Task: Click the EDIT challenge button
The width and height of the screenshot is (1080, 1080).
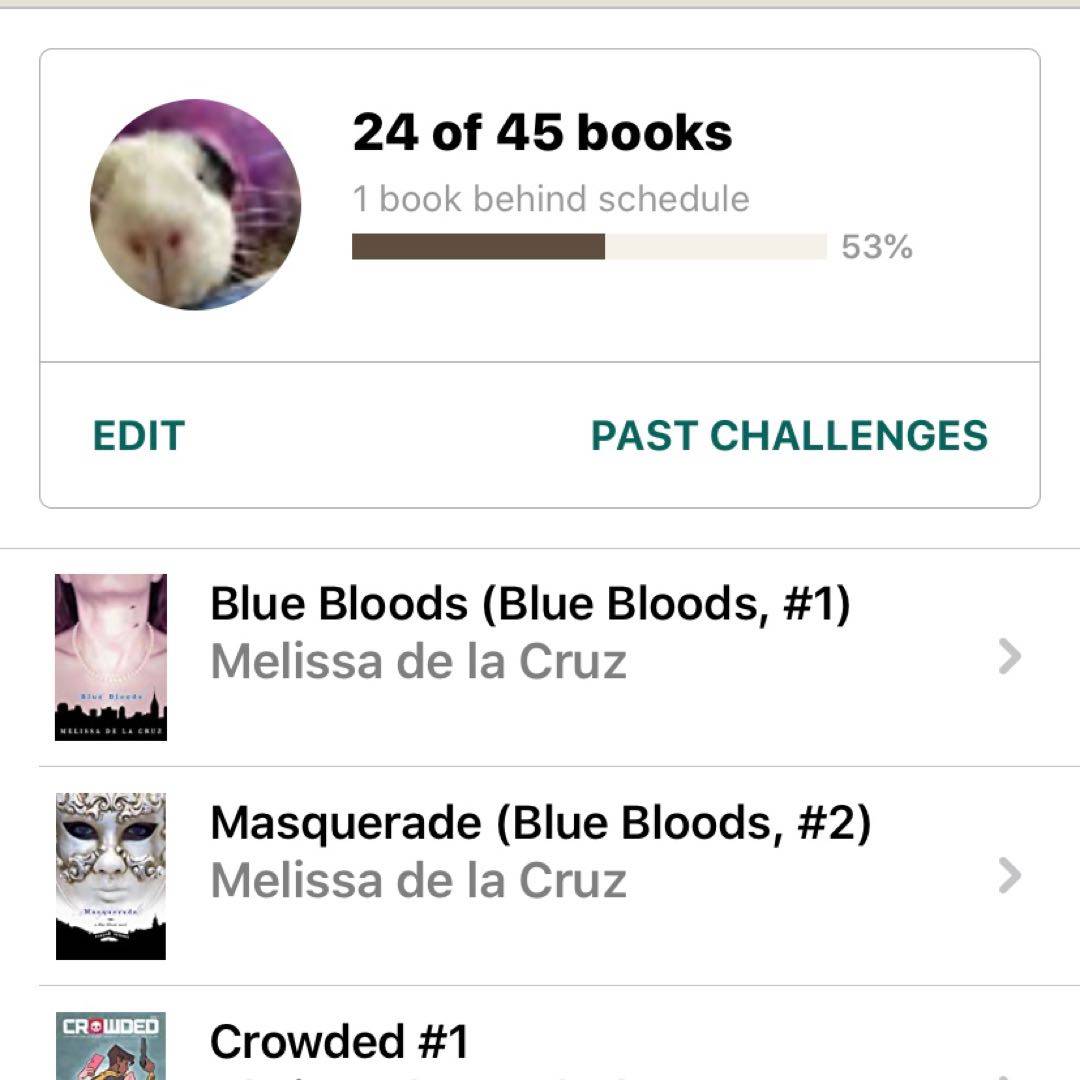Action: (x=139, y=436)
